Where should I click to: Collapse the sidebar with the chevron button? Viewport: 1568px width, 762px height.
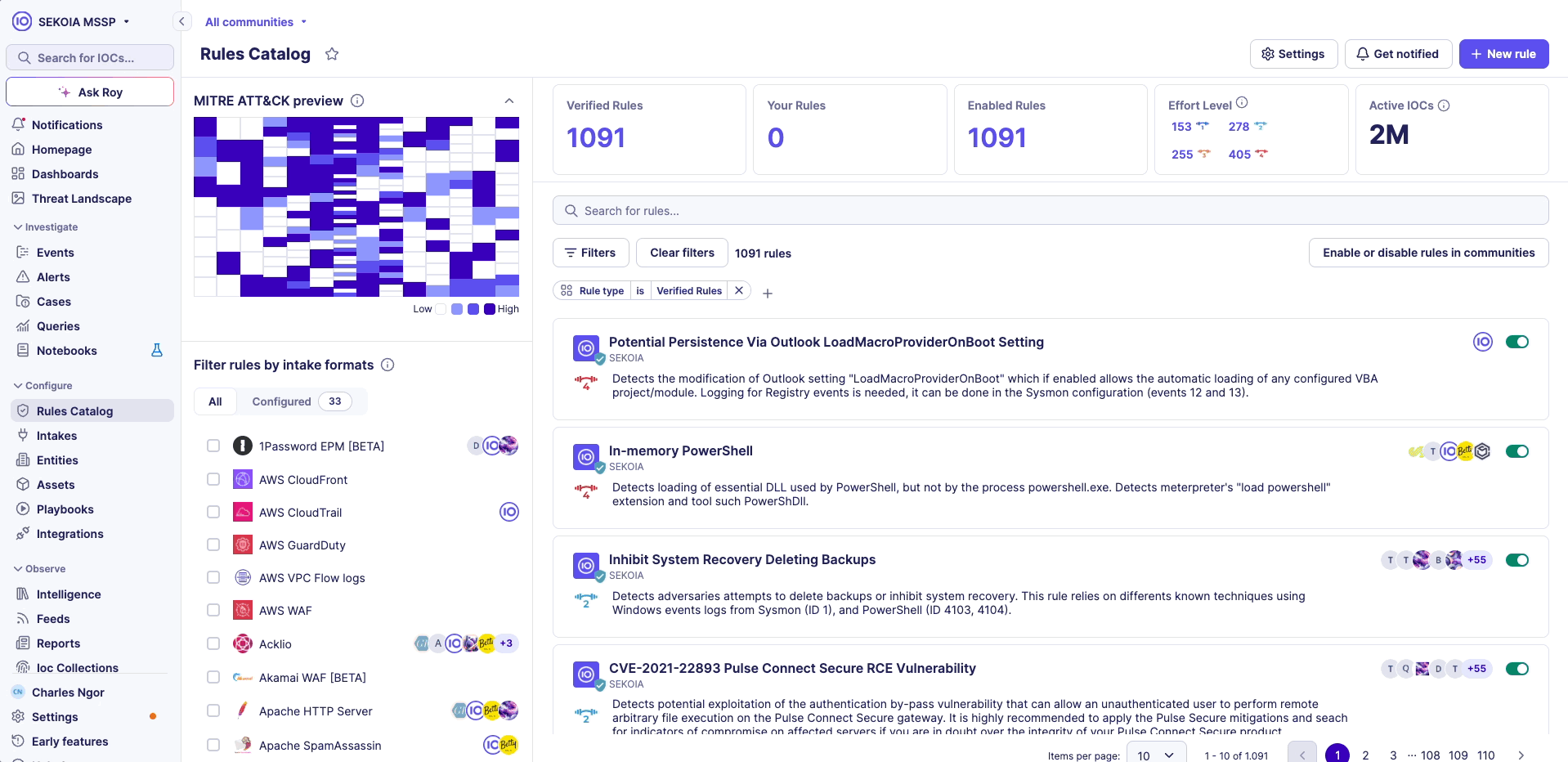point(181,21)
